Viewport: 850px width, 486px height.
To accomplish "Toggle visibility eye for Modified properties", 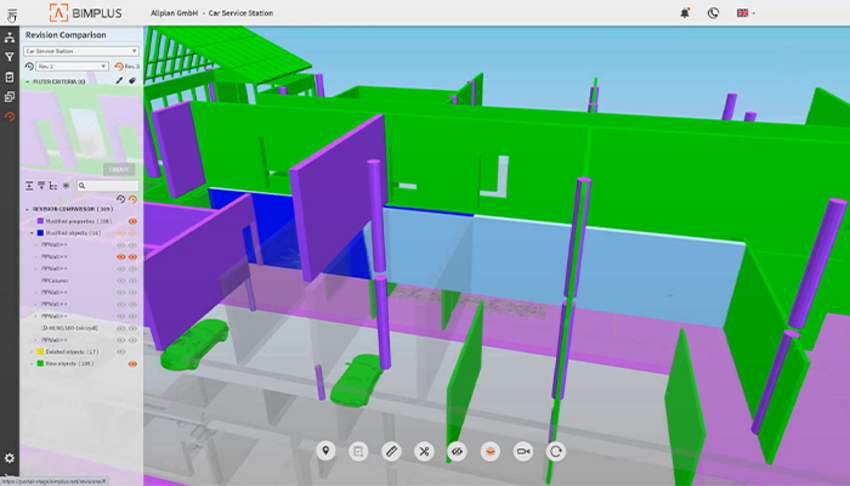I will point(132,221).
